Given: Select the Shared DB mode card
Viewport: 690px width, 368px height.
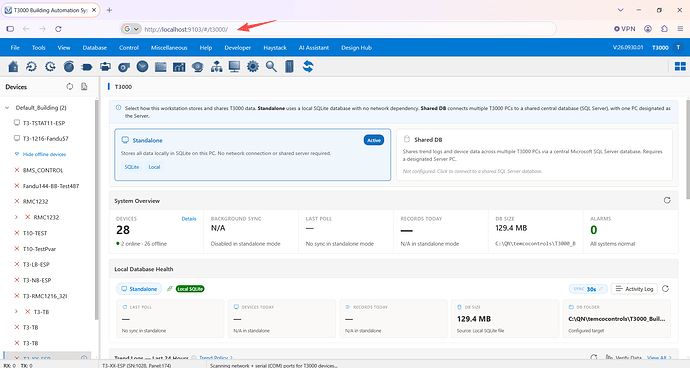Looking at the screenshot, I should (x=534, y=155).
